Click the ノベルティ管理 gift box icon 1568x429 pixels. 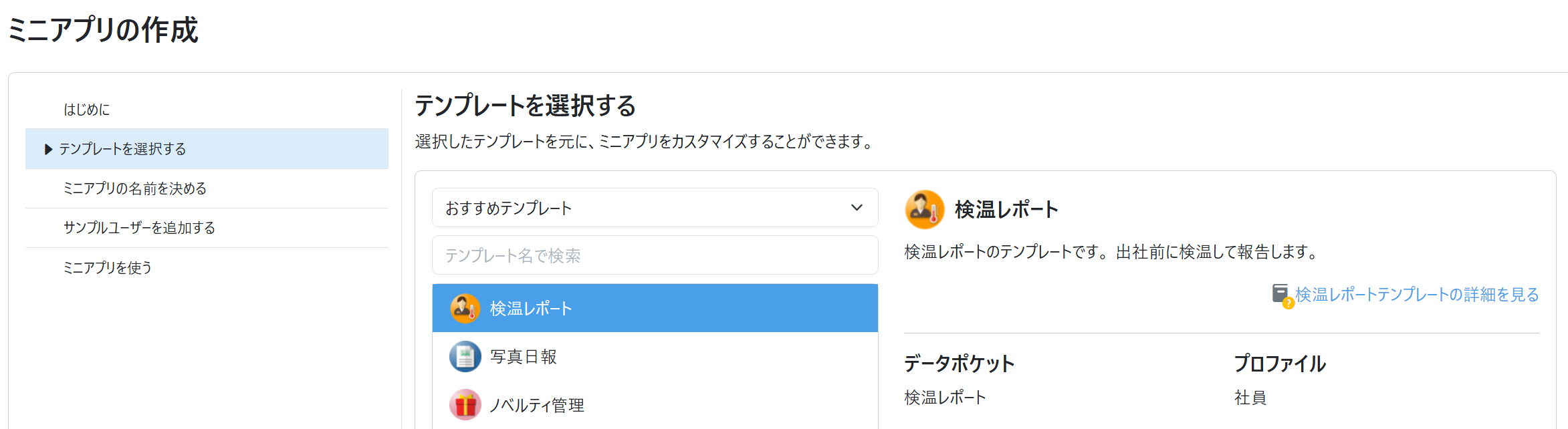tap(465, 405)
